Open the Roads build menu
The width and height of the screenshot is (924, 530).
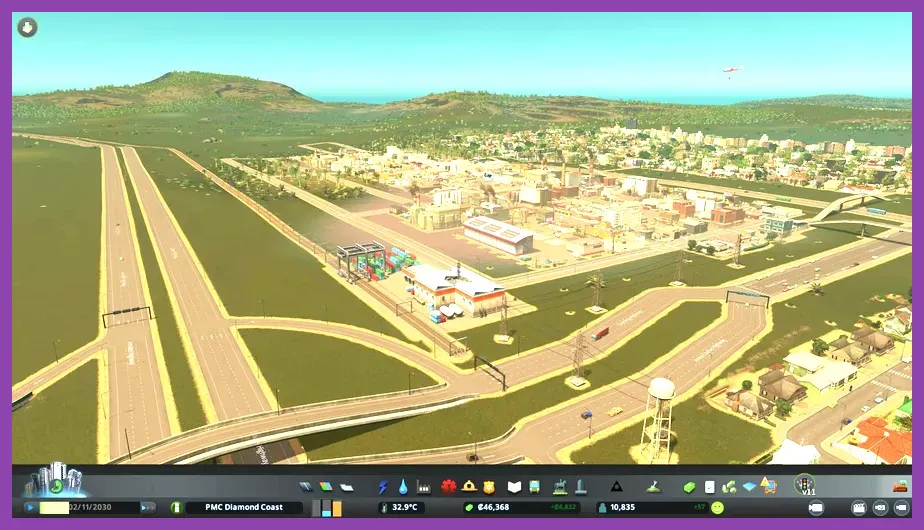tap(305, 486)
